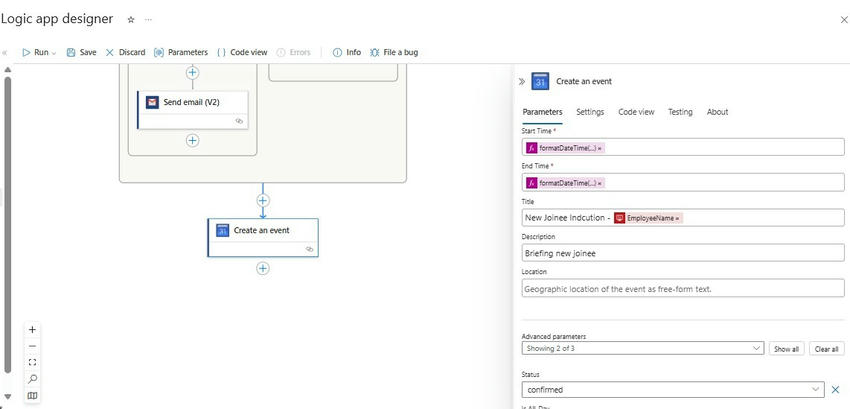Switch to the Testing tab

(680, 112)
